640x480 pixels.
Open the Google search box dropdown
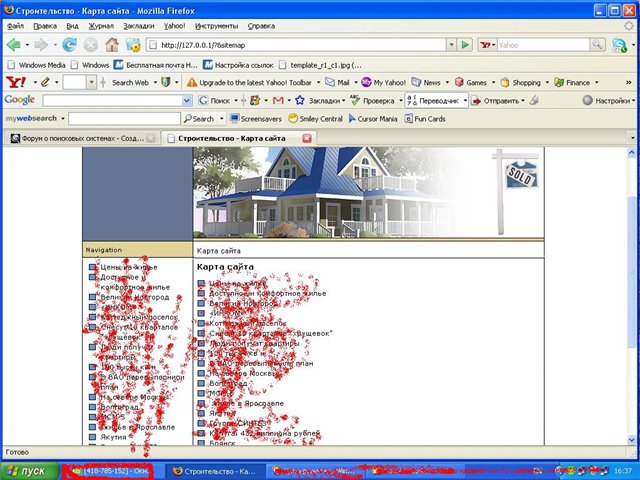pyautogui.click(x=187, y=100)
